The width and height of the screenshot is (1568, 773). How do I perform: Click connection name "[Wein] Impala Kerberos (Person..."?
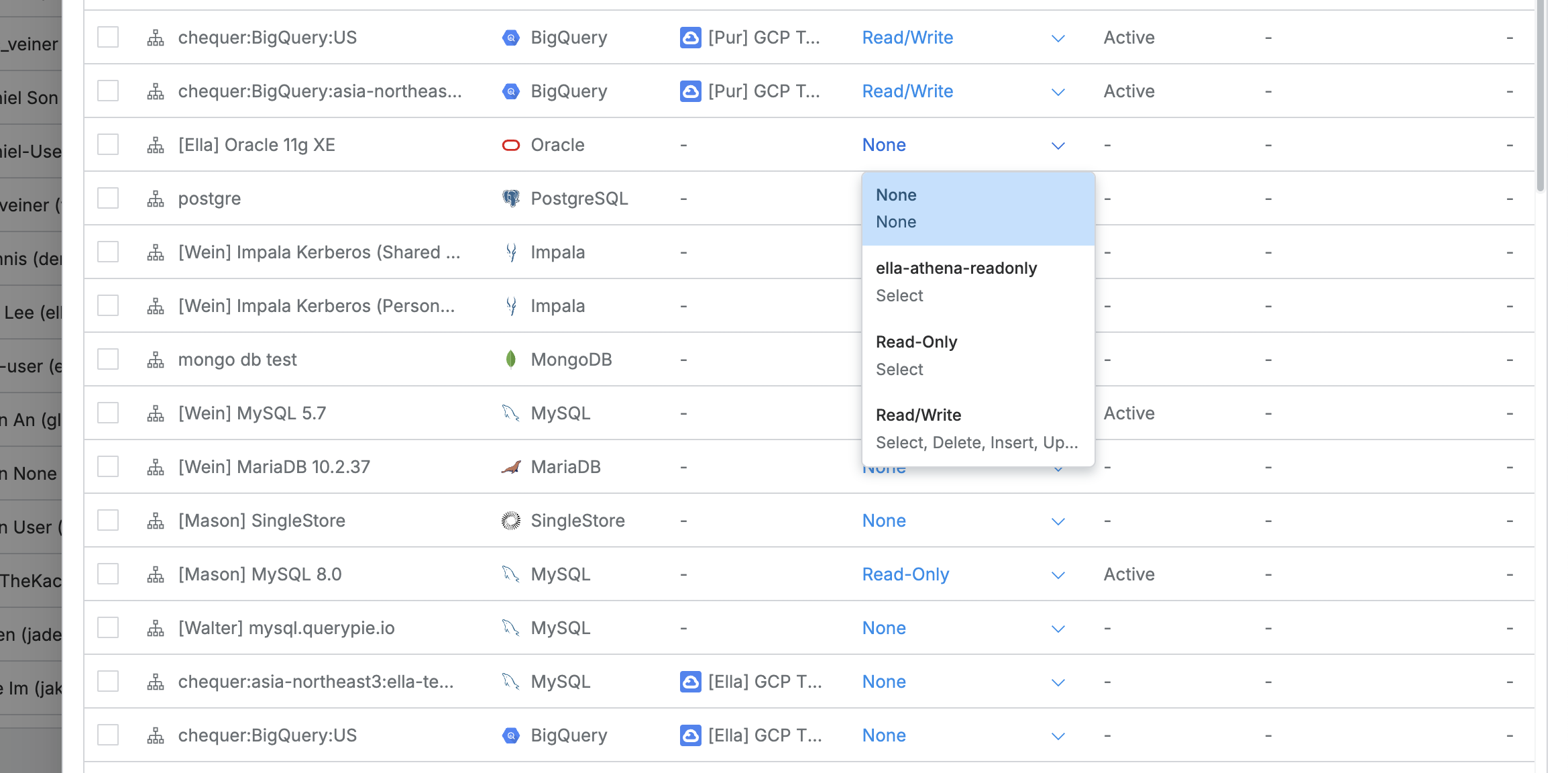pyautogui.click(x=317, y=306)
